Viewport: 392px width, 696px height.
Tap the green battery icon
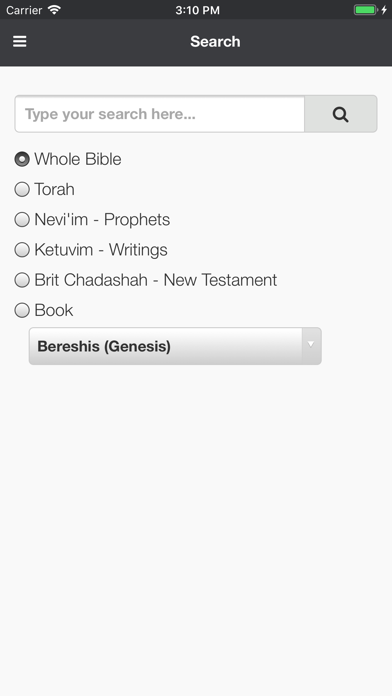(365, 10)
